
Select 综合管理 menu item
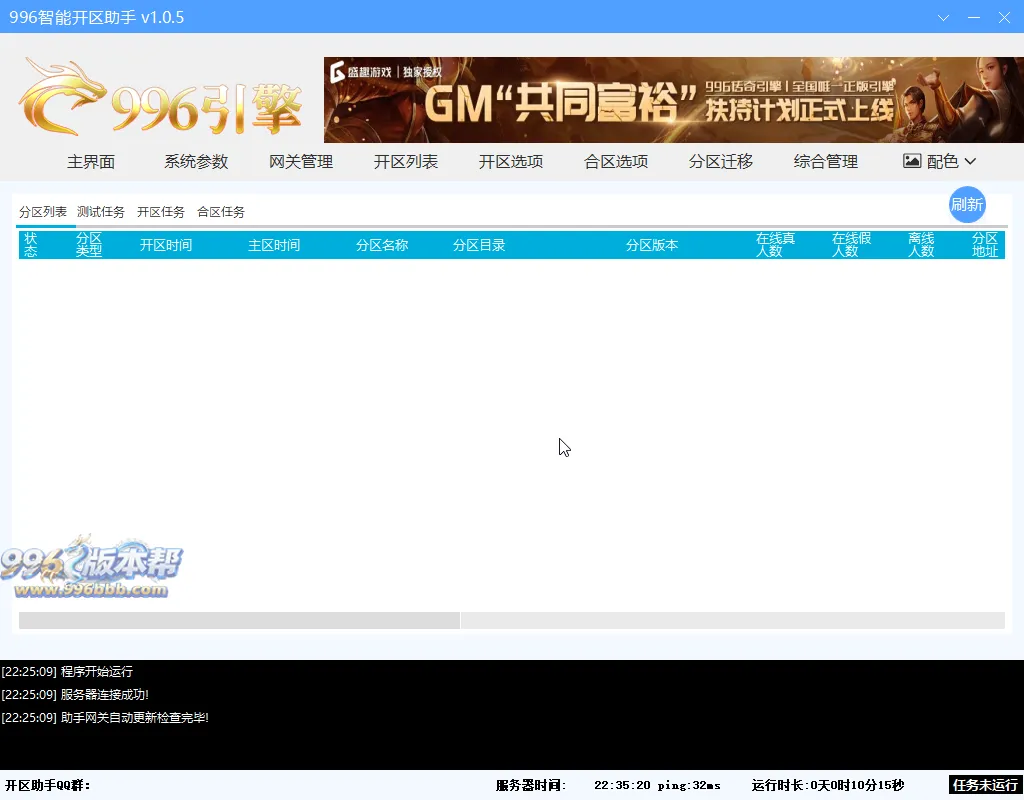[825, 161]
